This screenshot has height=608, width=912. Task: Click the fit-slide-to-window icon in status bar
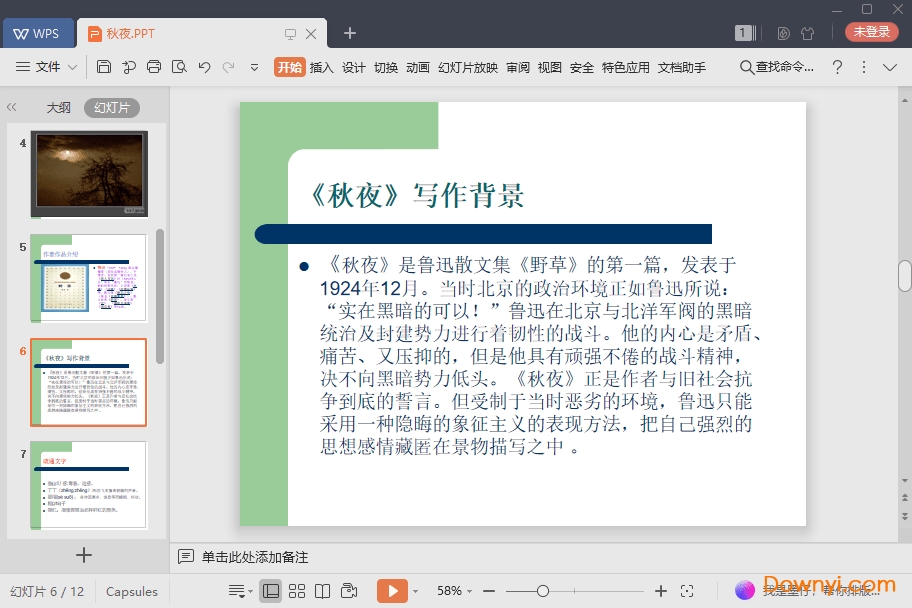[686, 590]
